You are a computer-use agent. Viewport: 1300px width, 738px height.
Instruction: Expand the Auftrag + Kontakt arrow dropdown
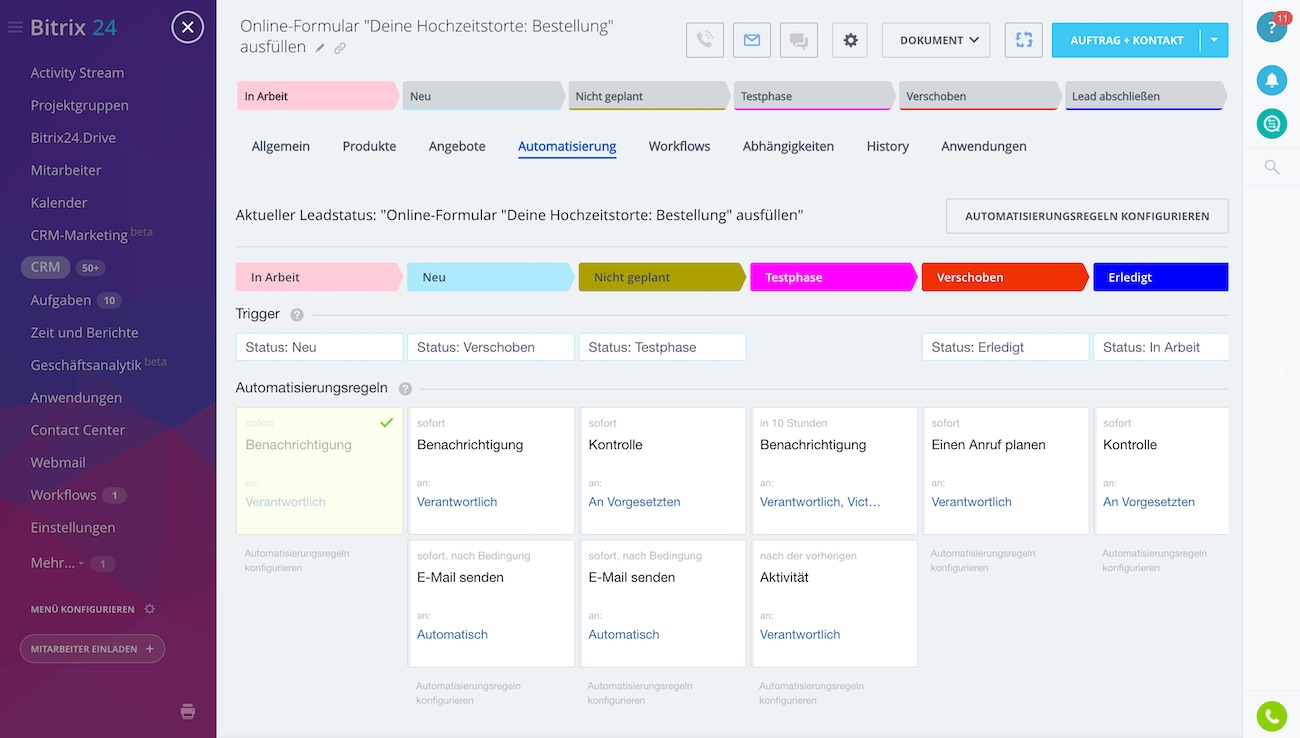[1214, 40]
